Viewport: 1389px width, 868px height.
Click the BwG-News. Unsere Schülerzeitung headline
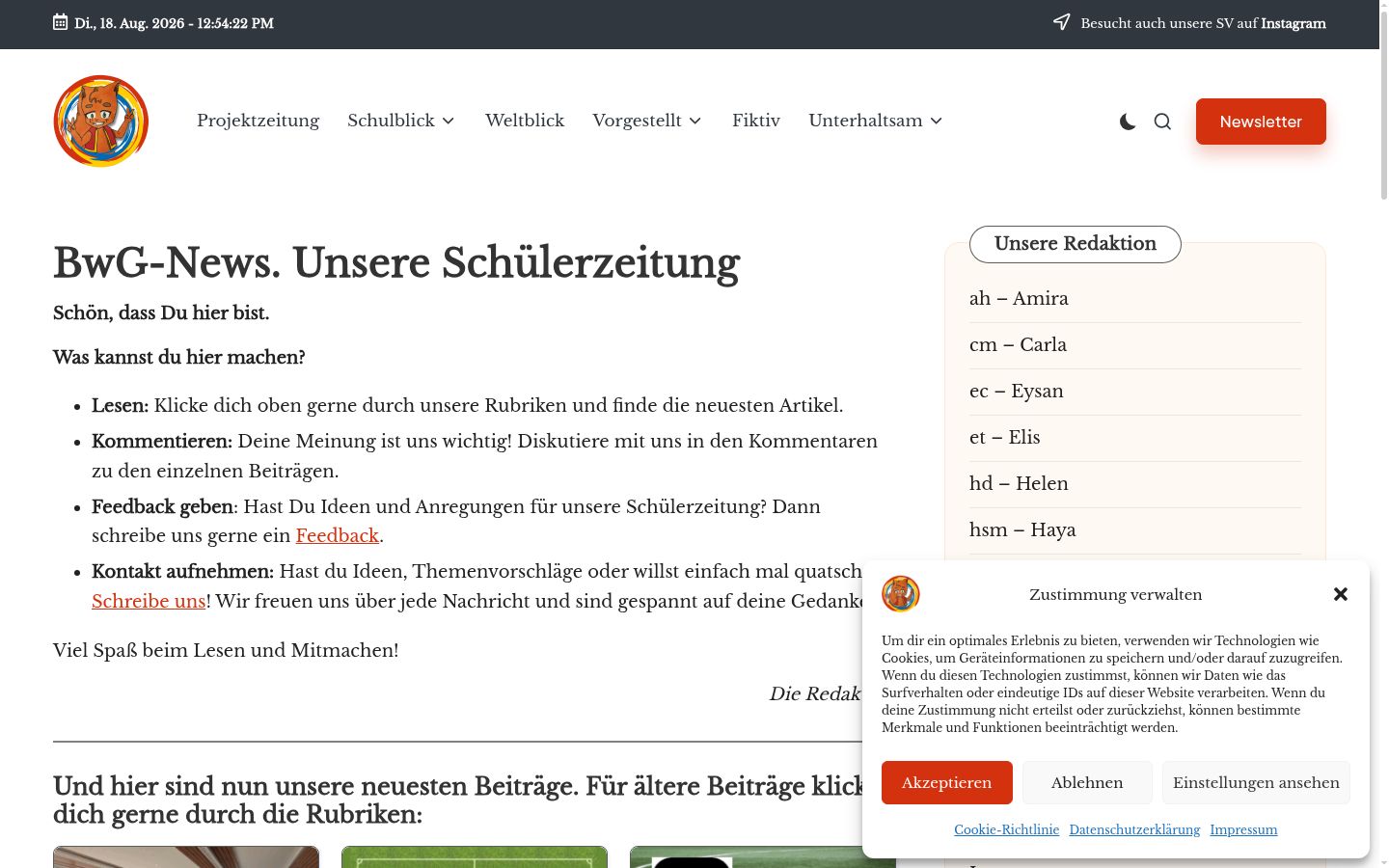pyautogui.click(x=396, y=262)
